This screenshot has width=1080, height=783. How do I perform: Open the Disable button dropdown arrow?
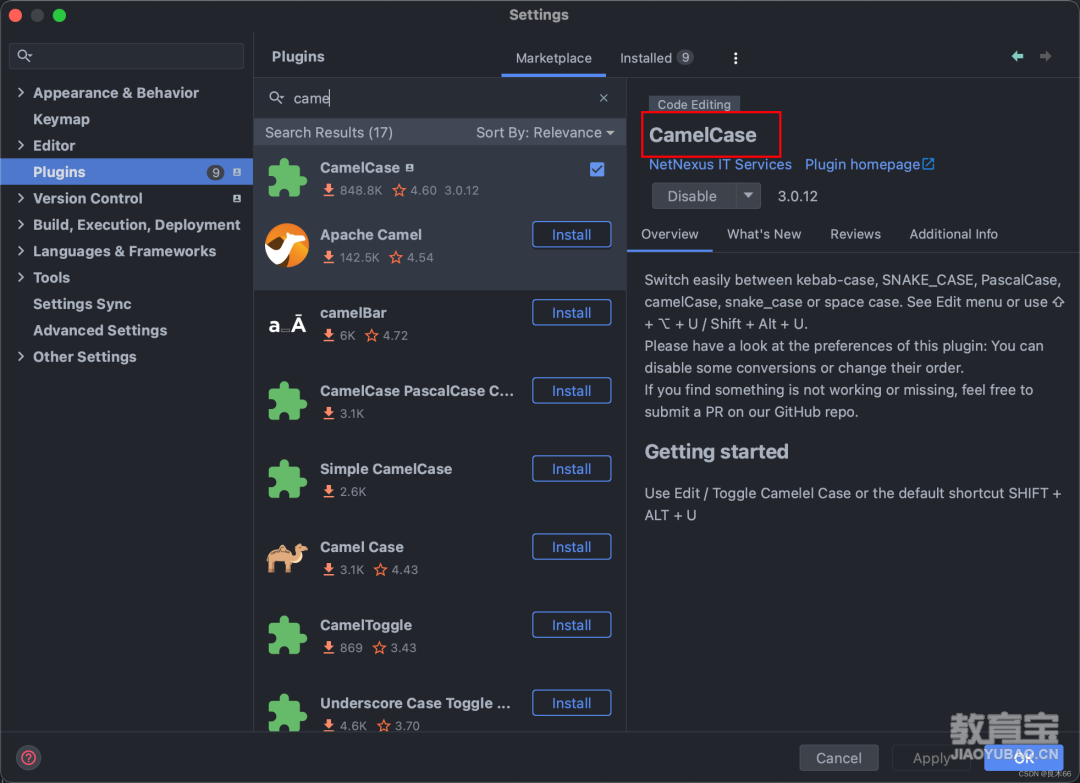[x=748, y=196]
